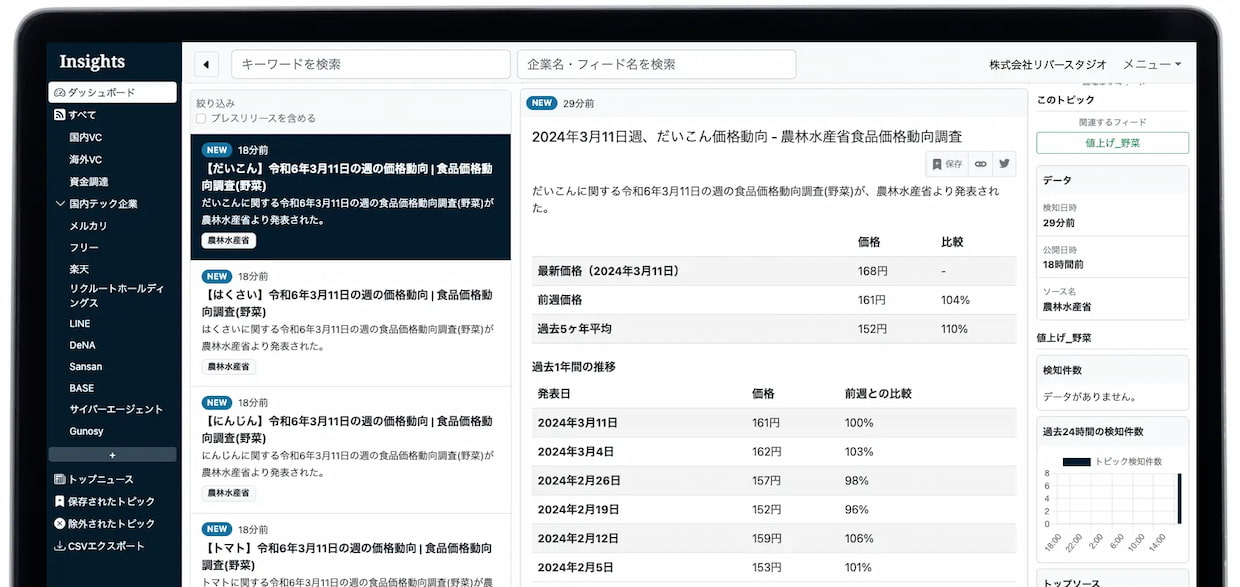
Task: Click CSVエクスポート download item
Action: [x=99, y=546]
